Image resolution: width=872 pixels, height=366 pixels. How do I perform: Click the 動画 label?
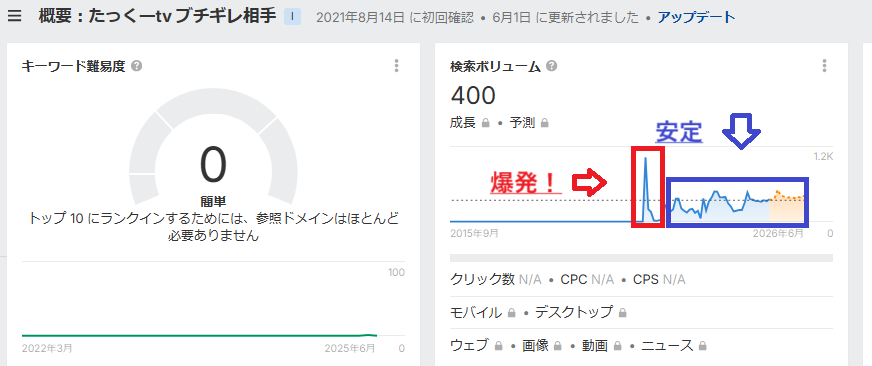pos(595,346)
